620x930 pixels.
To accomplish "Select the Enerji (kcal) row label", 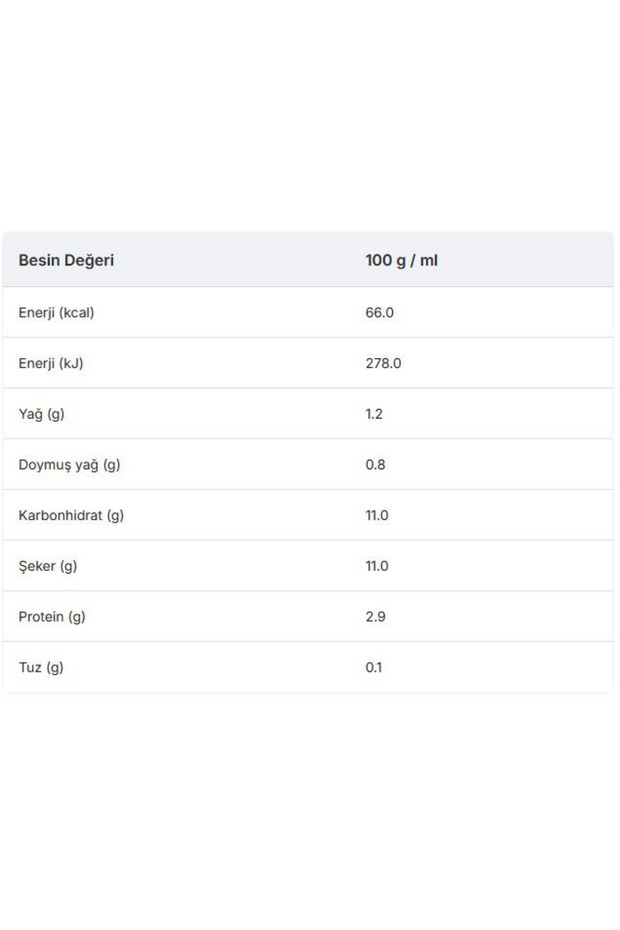I will [x=56, y=313].
